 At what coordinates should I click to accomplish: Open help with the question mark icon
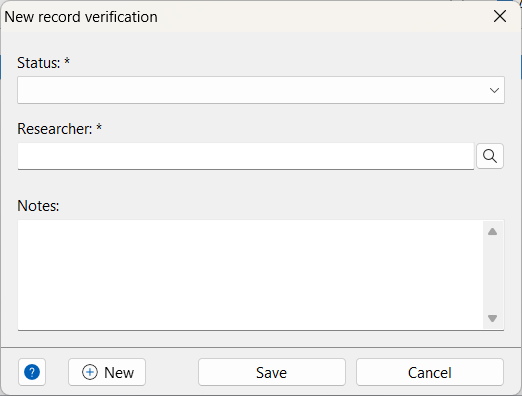[32, 372]
